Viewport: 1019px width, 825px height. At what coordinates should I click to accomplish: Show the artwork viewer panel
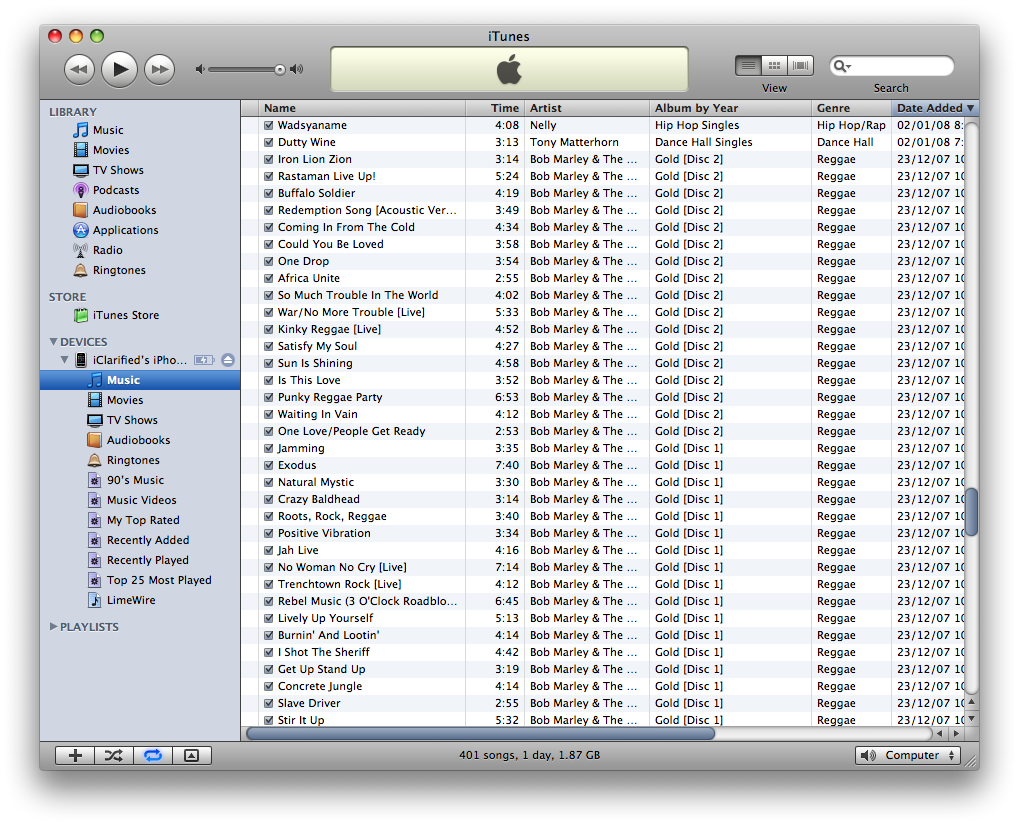click(x=192, y=756)
